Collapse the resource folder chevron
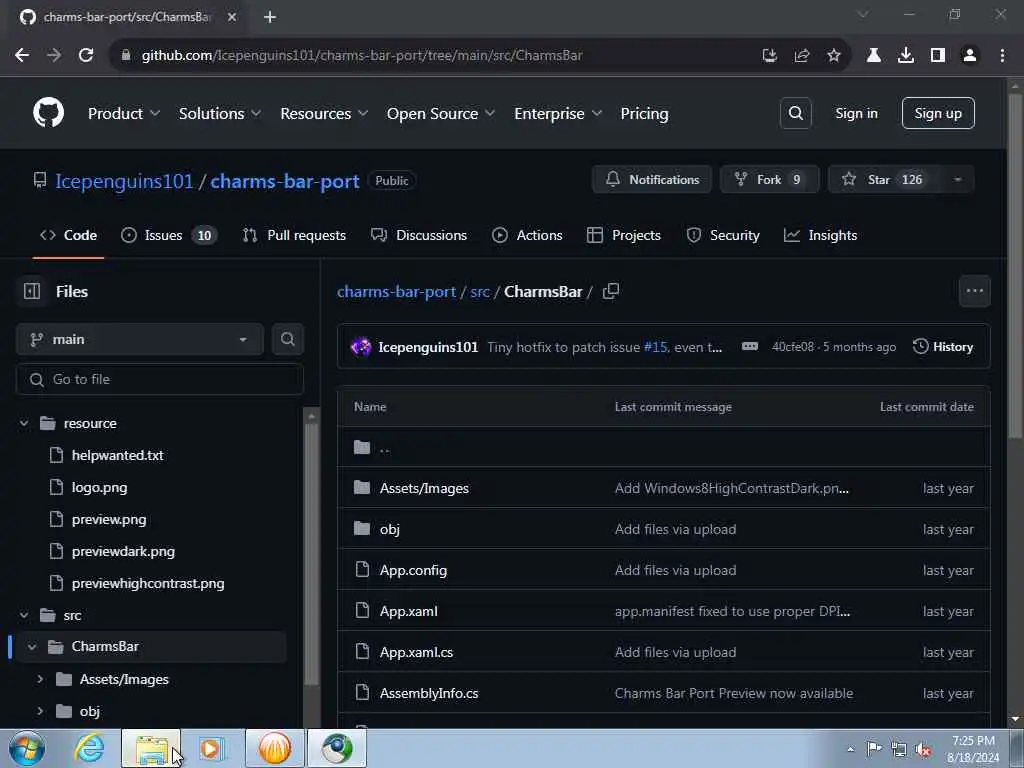Viewport: 1024px width, 768px height. (x=24, y=423)
